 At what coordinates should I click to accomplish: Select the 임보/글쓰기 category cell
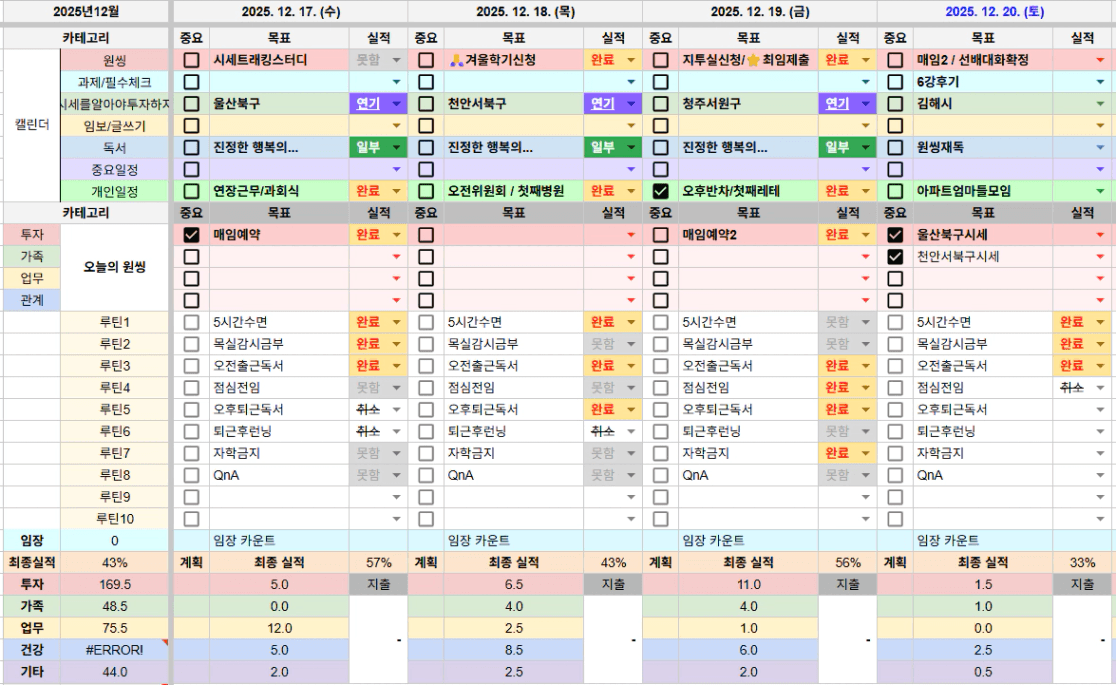tap(115, 126)
